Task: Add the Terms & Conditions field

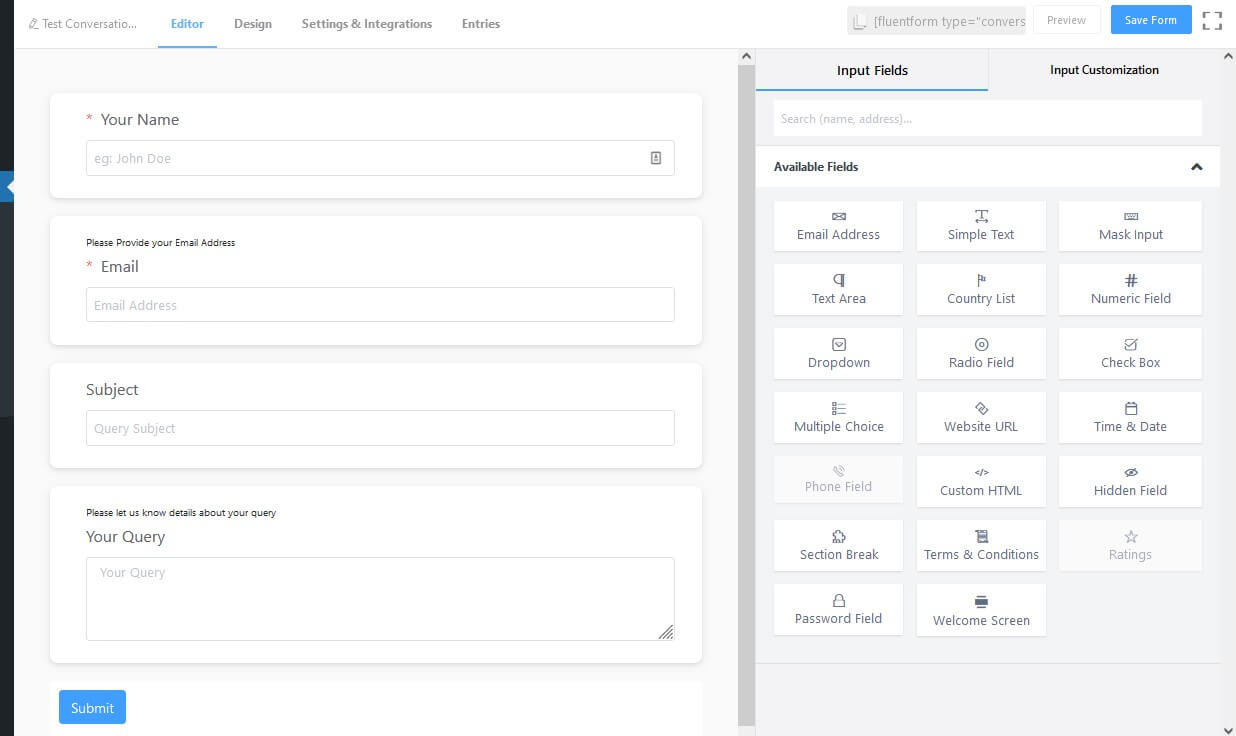Action: [981, 546]
